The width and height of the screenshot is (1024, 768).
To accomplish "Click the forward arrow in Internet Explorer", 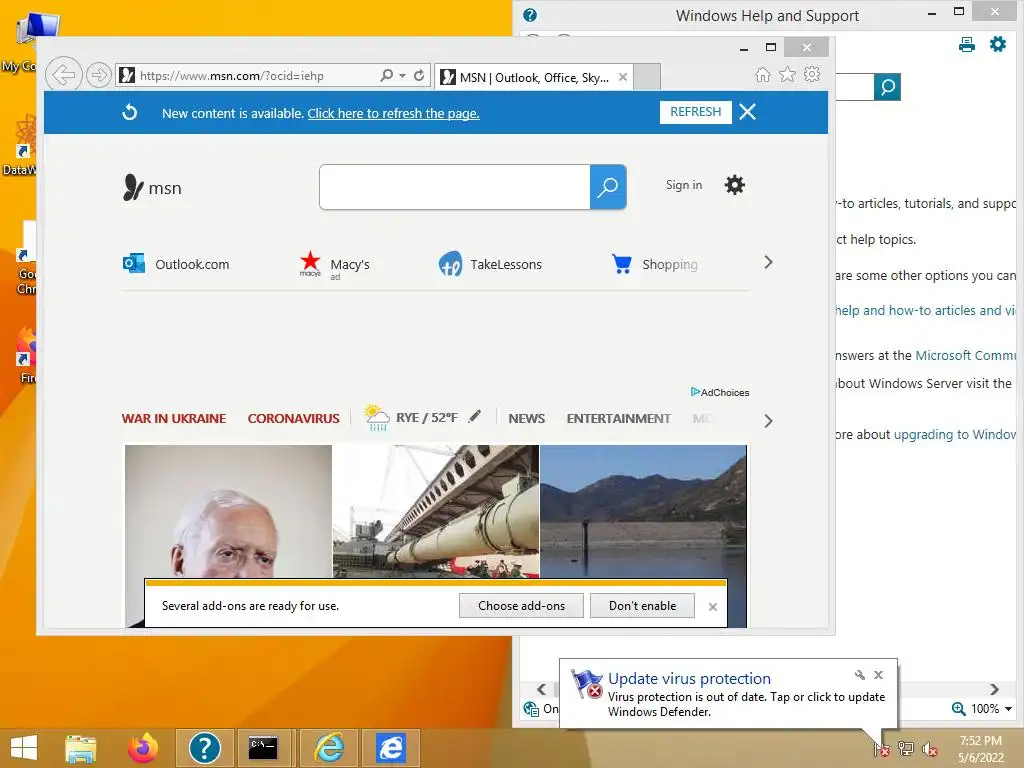I will 99,75.
